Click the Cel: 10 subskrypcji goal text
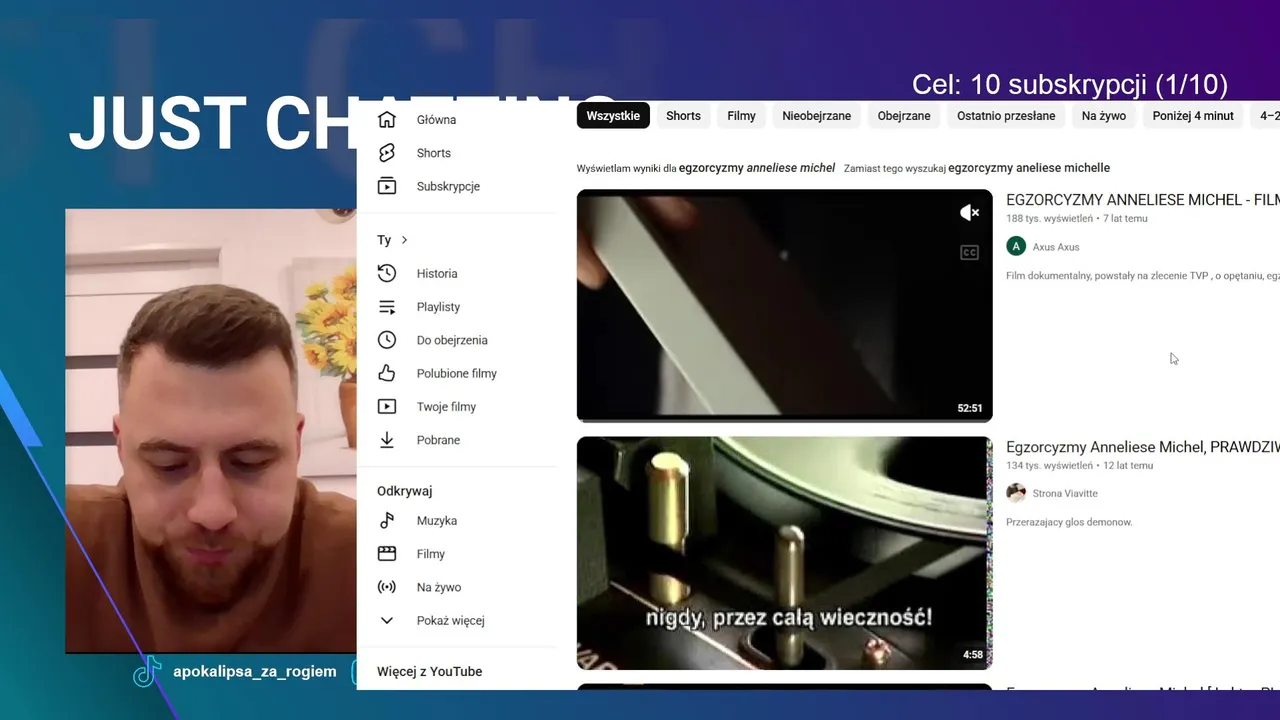 tap(1070, 85)
